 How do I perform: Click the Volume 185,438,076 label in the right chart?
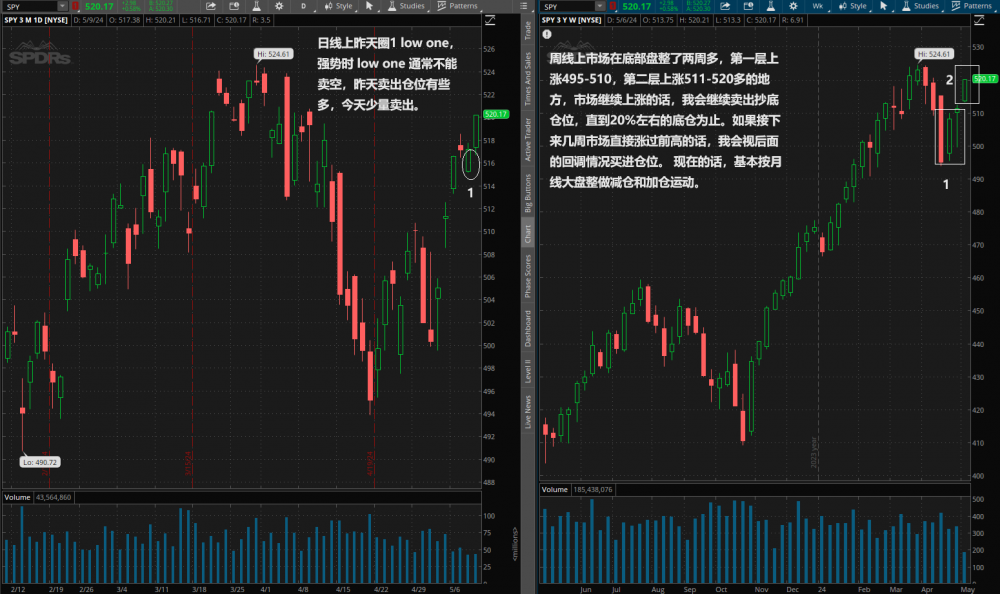(x=577, y=489)
